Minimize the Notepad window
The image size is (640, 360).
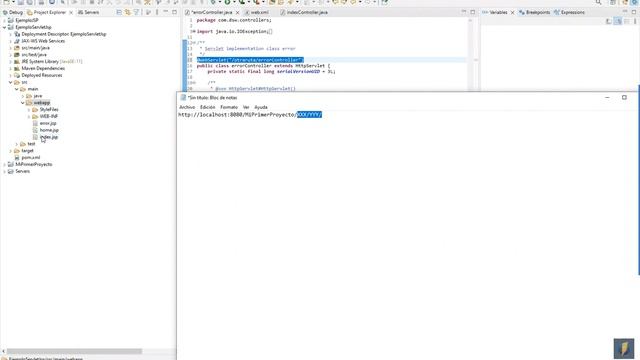607,98
